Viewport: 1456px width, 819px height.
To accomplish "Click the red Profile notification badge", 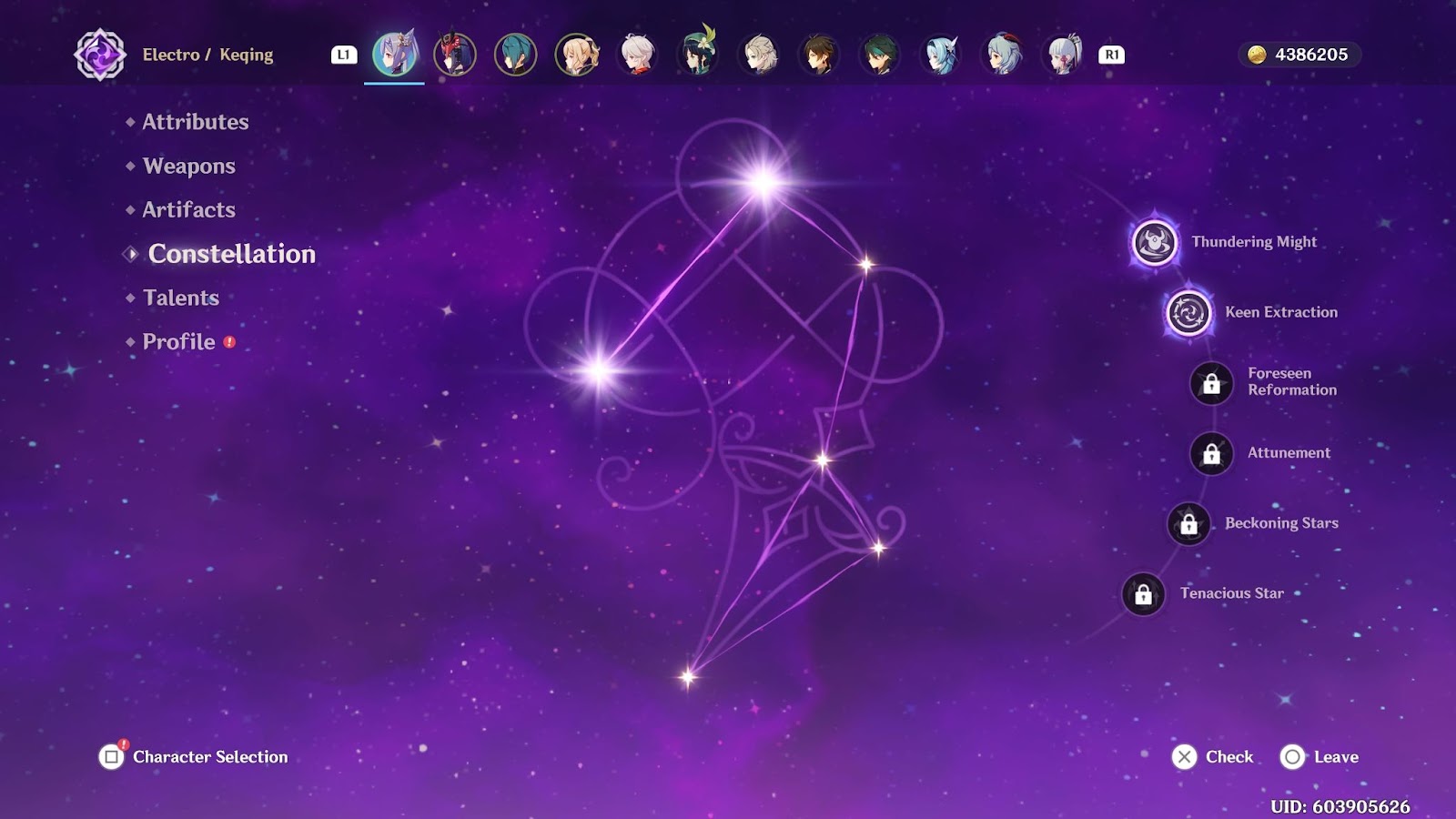I will (229, 342).
